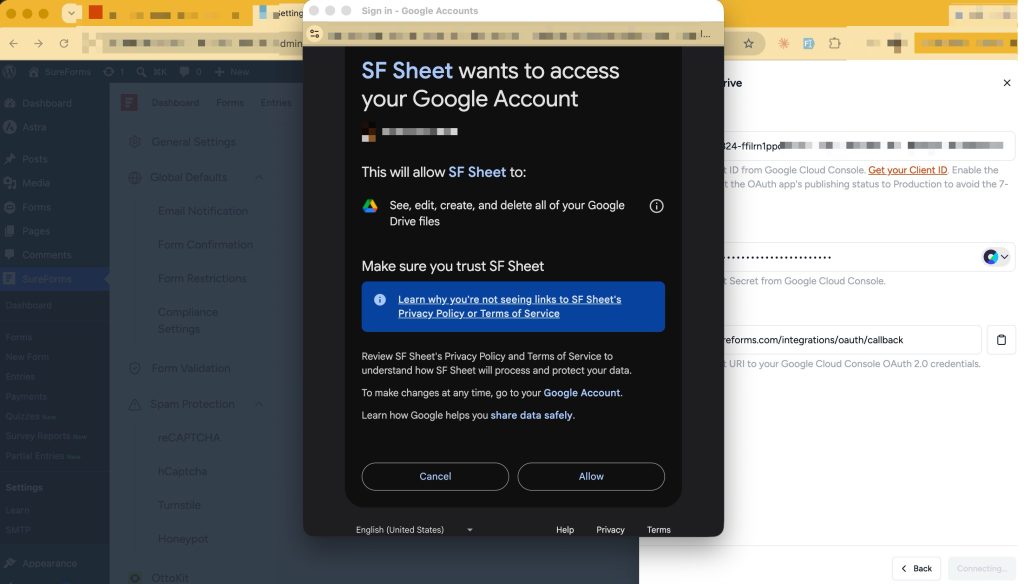Select Honeypot settings
The width and height of the screenshot is (1024, 584).
click(183, 539)
